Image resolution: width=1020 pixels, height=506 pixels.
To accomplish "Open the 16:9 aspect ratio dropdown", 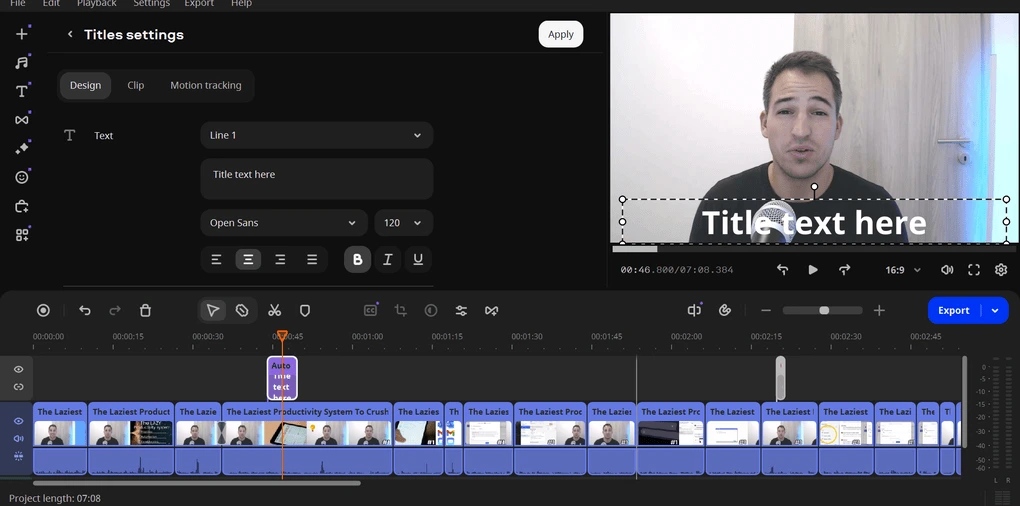I will (903, 270).
